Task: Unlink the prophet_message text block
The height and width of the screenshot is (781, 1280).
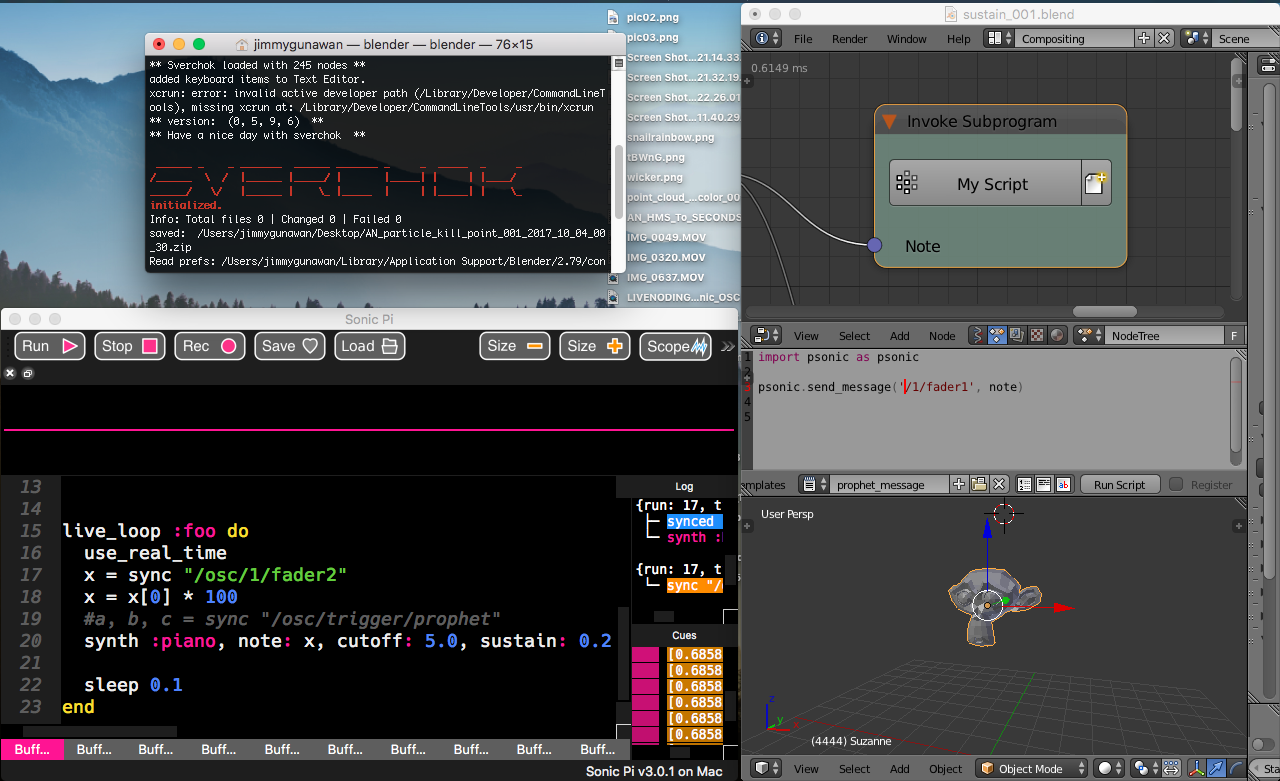Action: point(997,485)
